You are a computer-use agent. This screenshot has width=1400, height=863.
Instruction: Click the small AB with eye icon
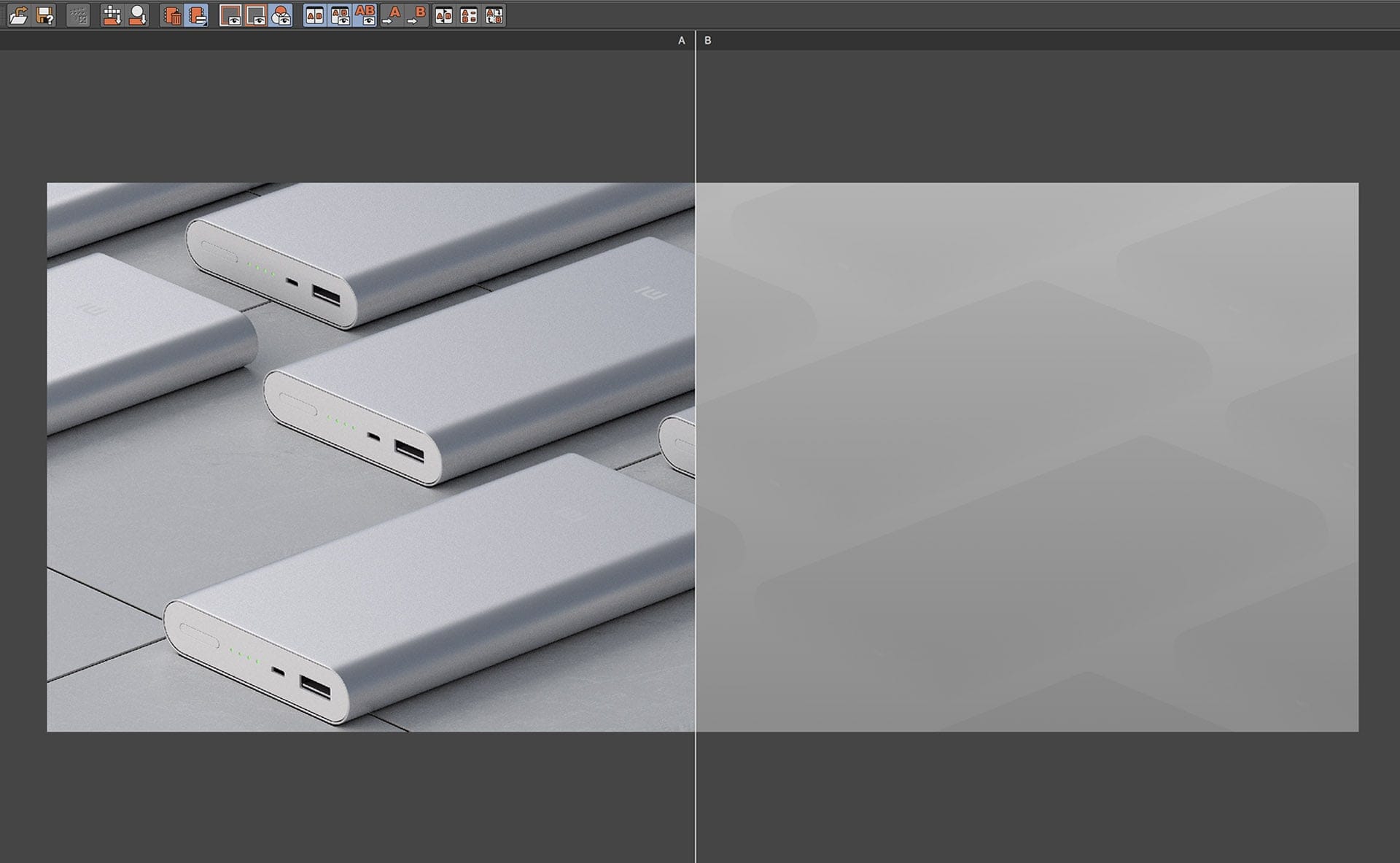pyautogui.click(x=341, y=15)
